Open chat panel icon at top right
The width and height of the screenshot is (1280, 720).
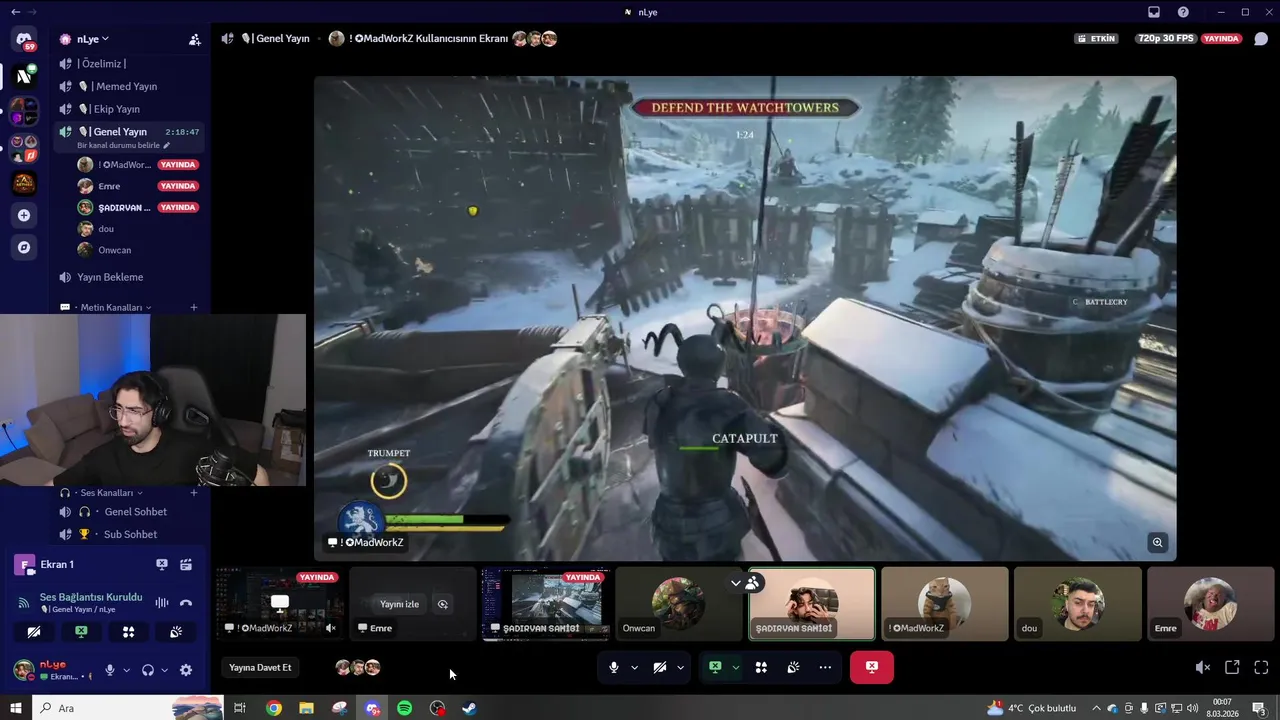point(1261,39)
